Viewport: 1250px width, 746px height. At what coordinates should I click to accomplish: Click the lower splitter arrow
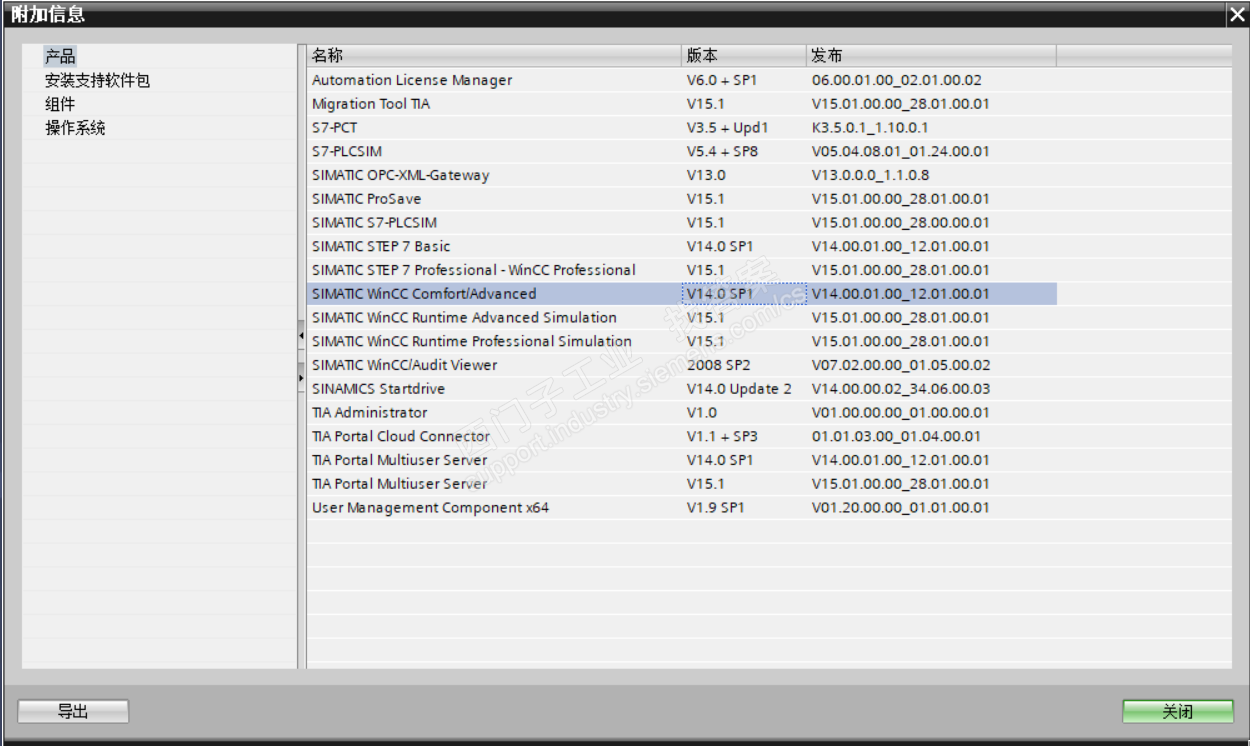tap(301, 377)
